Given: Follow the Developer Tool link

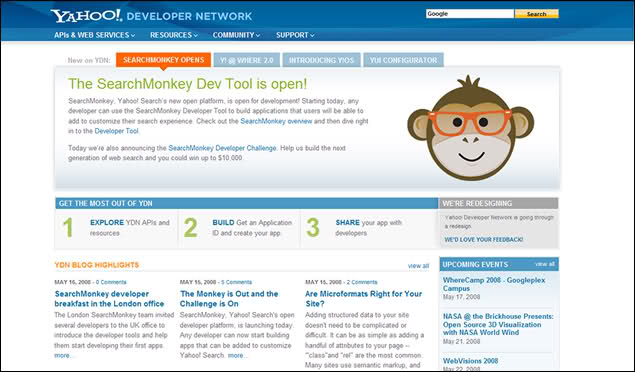Looking at the screenshot, I should [116, 131].
